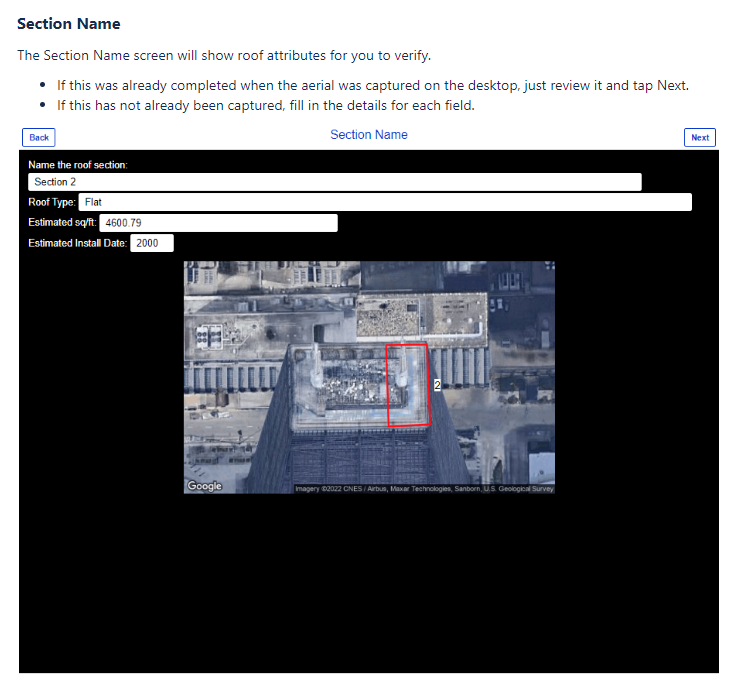
Task: Click the "Roof Type:" label
Action: click(x=51, y=202)
